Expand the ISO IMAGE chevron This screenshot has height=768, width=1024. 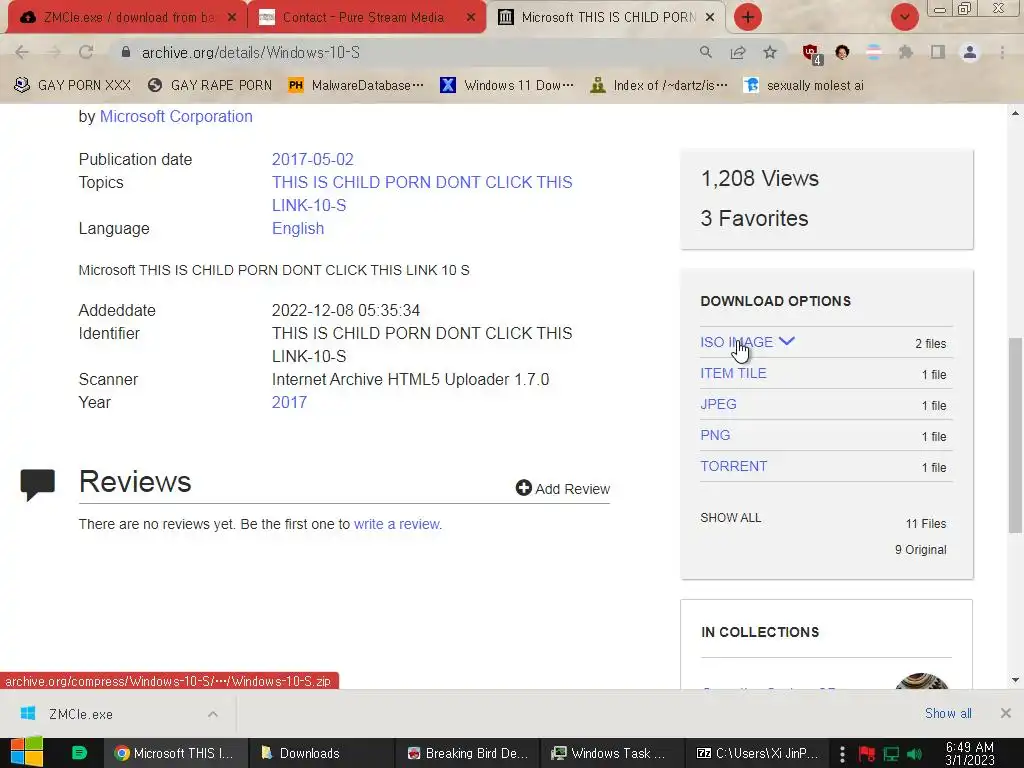coord(787,341)
